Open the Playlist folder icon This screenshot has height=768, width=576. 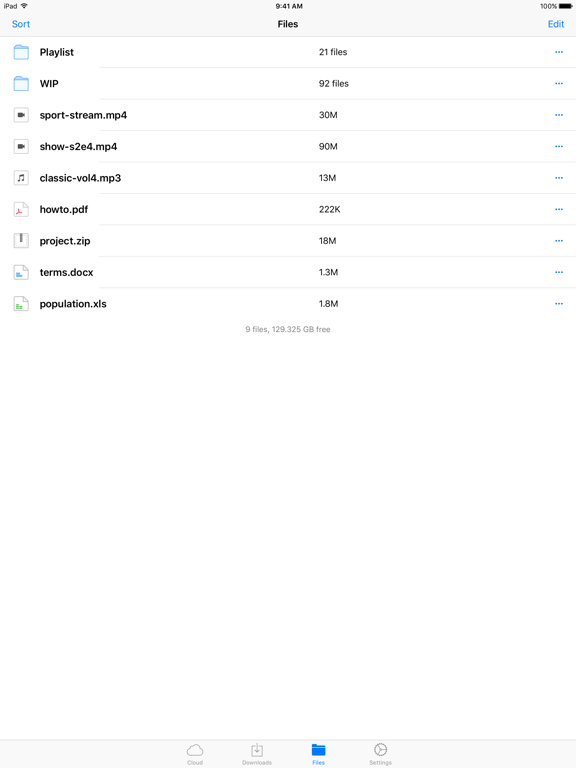21,52
